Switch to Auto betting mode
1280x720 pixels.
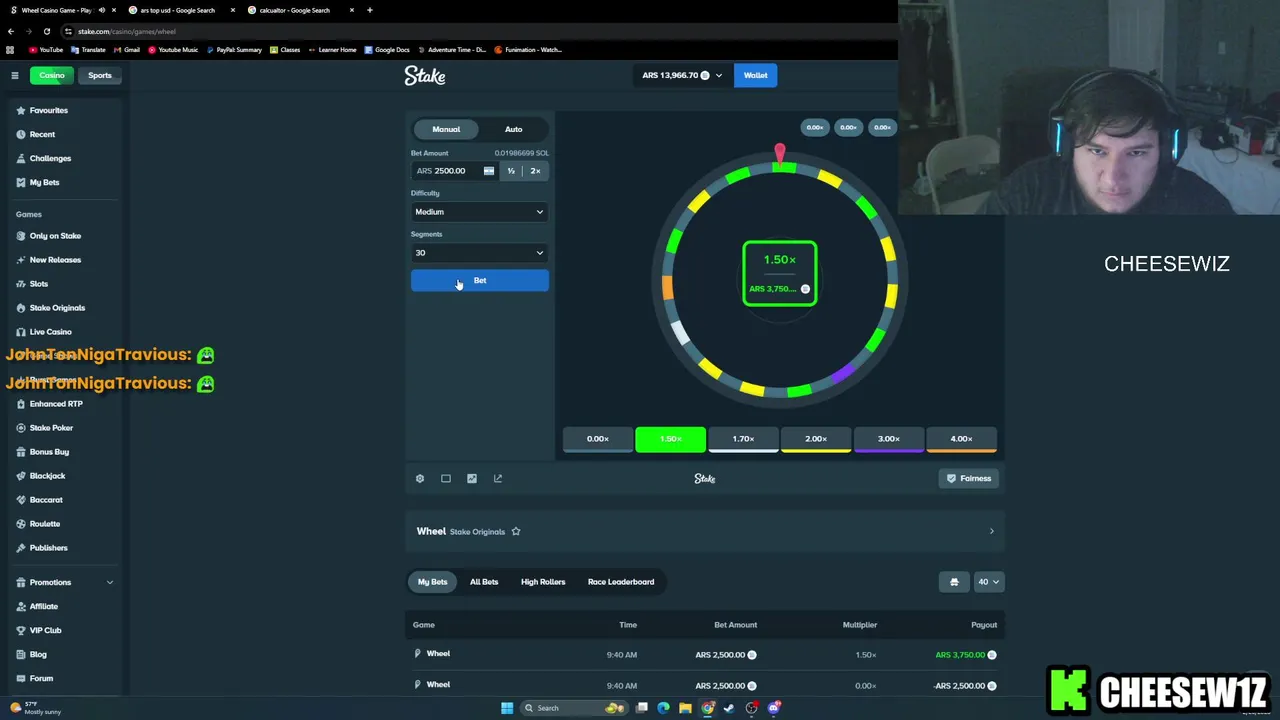(513, 129)
